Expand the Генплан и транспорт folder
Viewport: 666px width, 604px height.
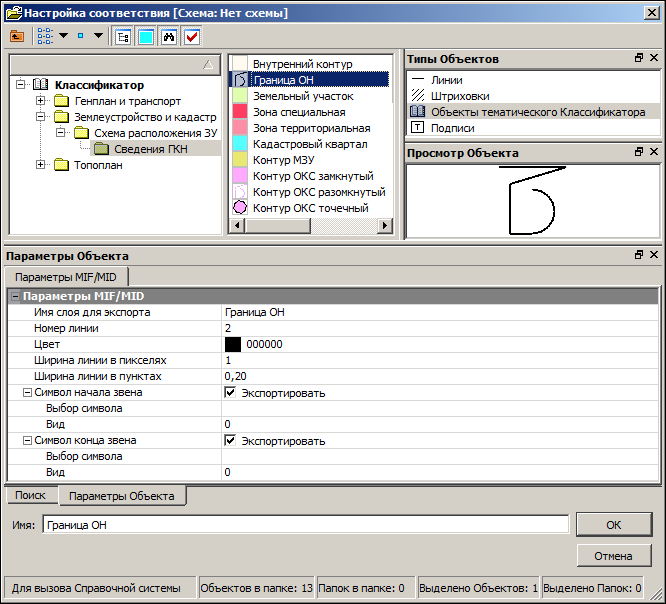[x=40, y=101]
